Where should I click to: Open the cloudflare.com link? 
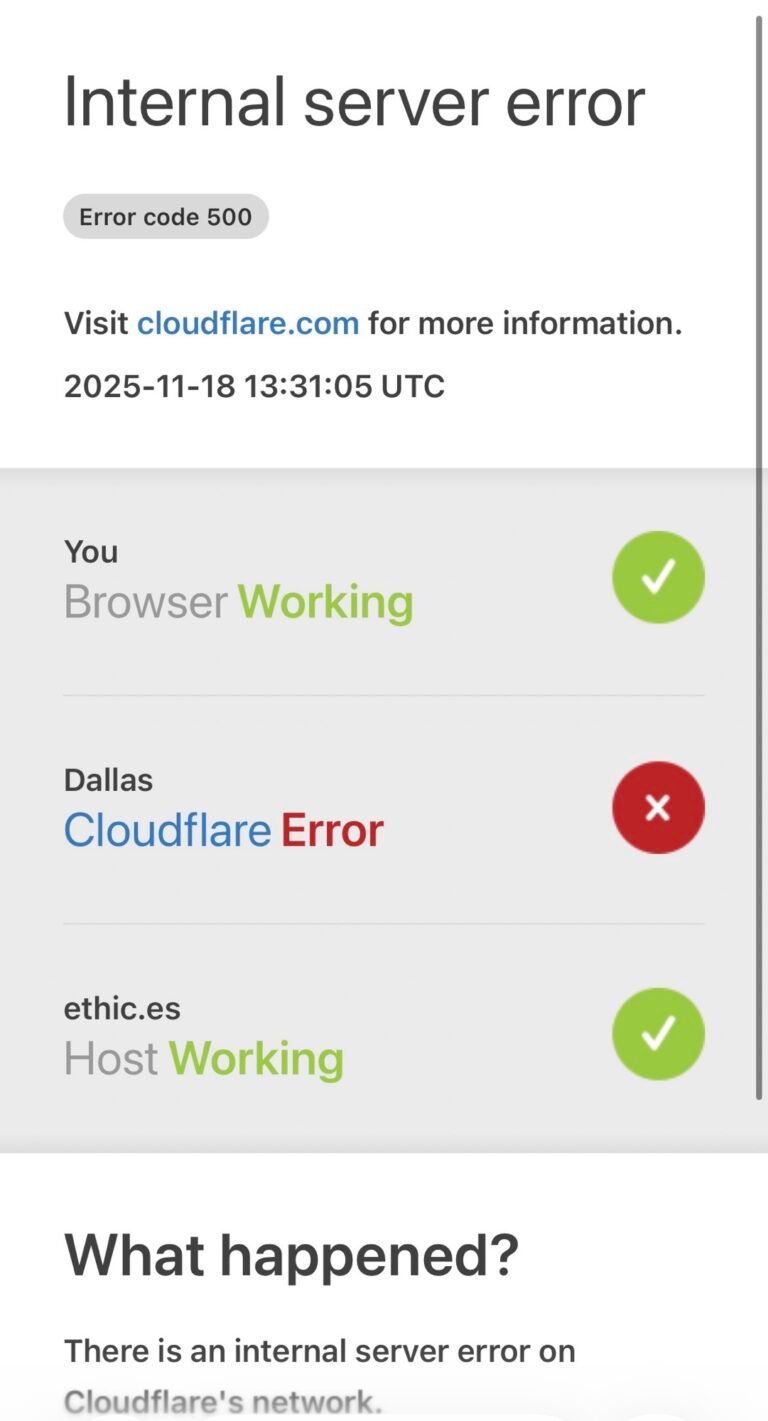click(247, 322)
